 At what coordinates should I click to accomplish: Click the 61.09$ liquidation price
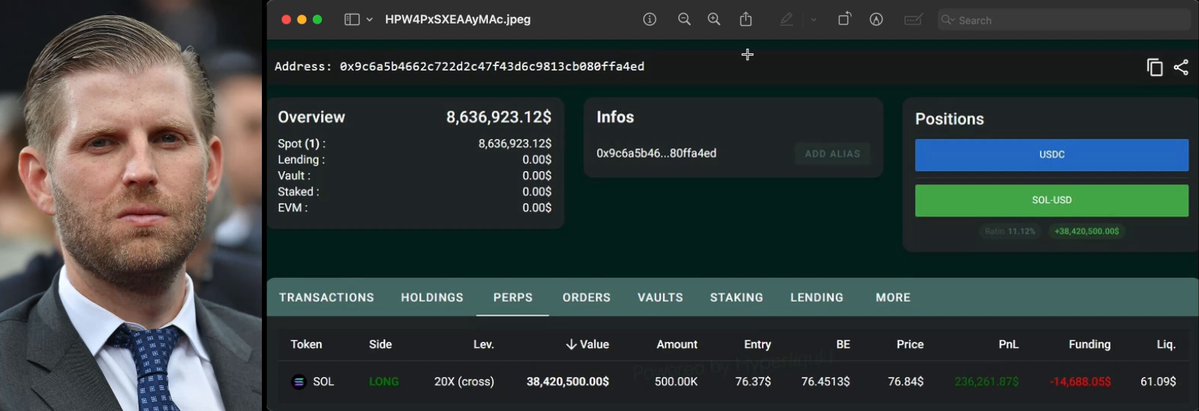(x=1158, y=381)
